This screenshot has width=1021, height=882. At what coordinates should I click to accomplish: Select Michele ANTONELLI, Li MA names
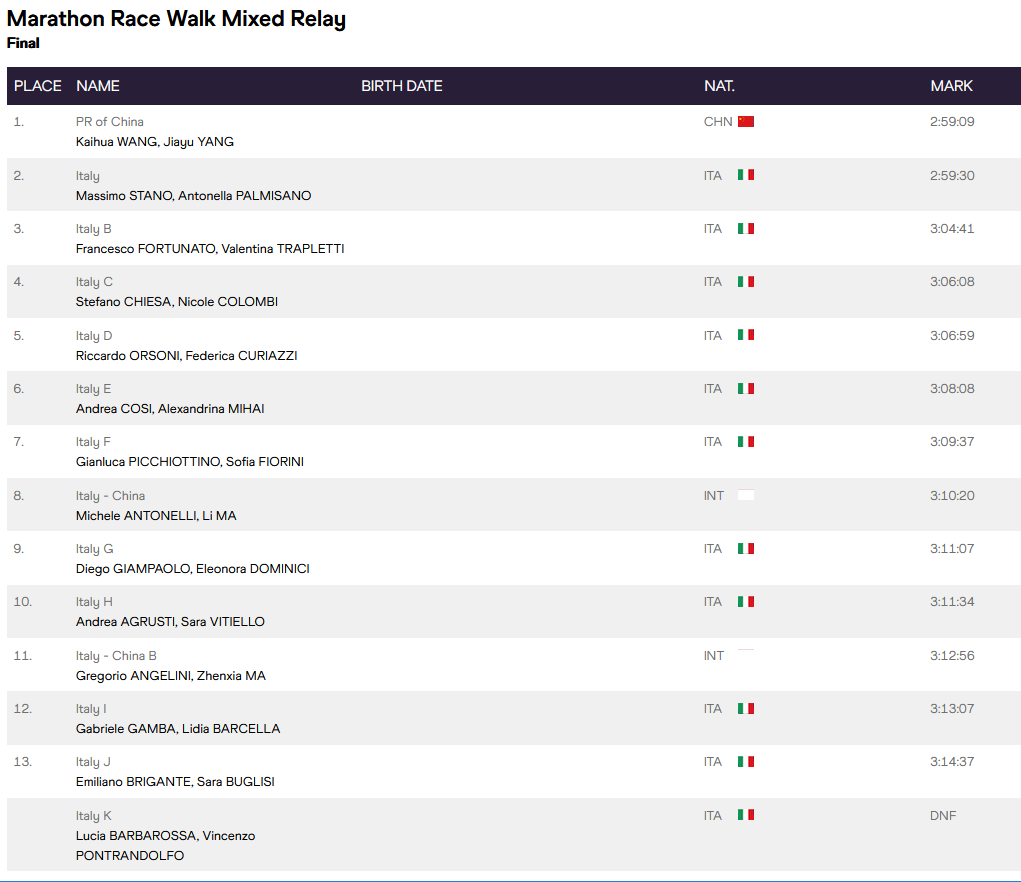pos(156,516)
